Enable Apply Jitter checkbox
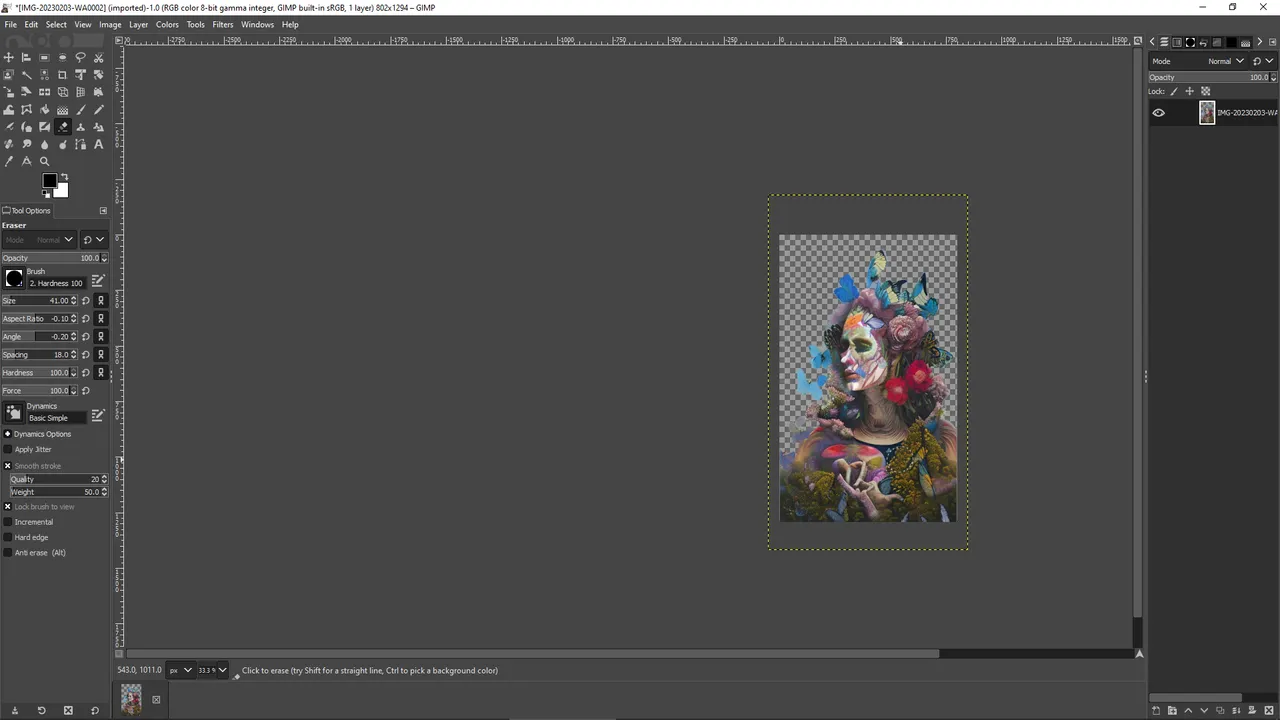1280x720 pixels. [8, 449]
